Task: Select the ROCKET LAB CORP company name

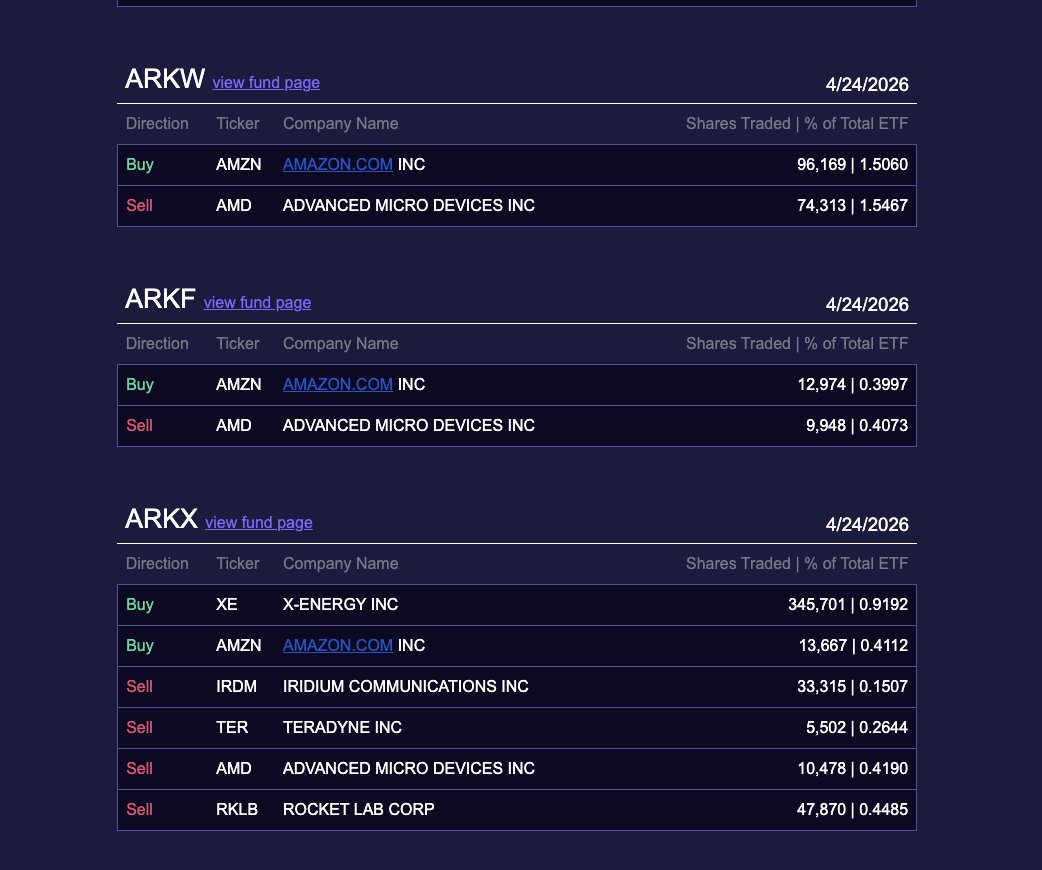Action: 358,810
